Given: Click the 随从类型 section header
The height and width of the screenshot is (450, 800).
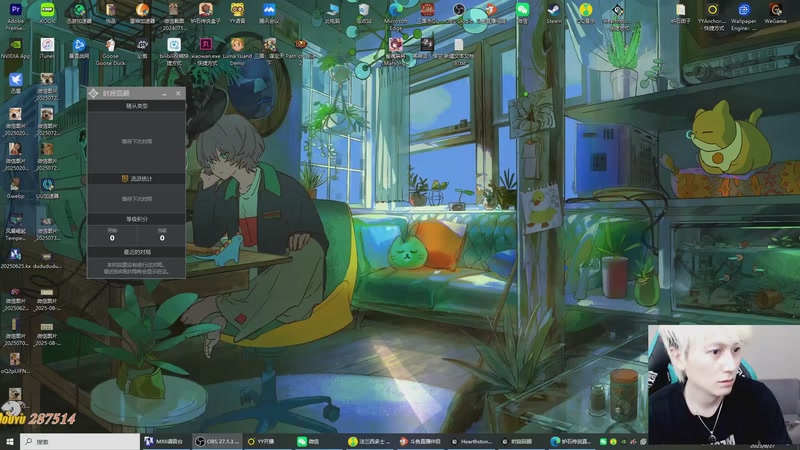Looking at the screenshot, I should (x=136, y=106).
